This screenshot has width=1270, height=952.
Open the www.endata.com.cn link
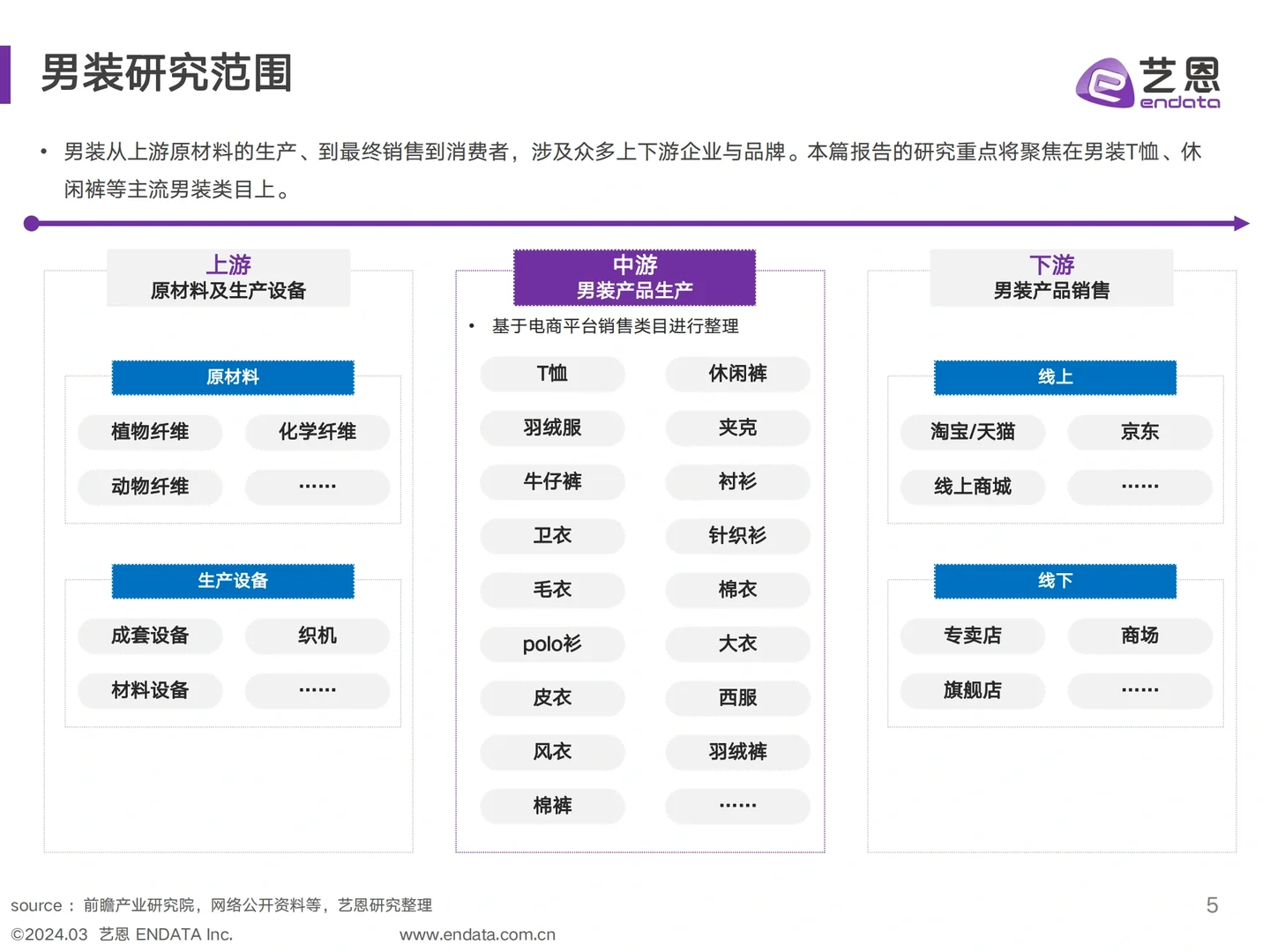coord(477,934)
